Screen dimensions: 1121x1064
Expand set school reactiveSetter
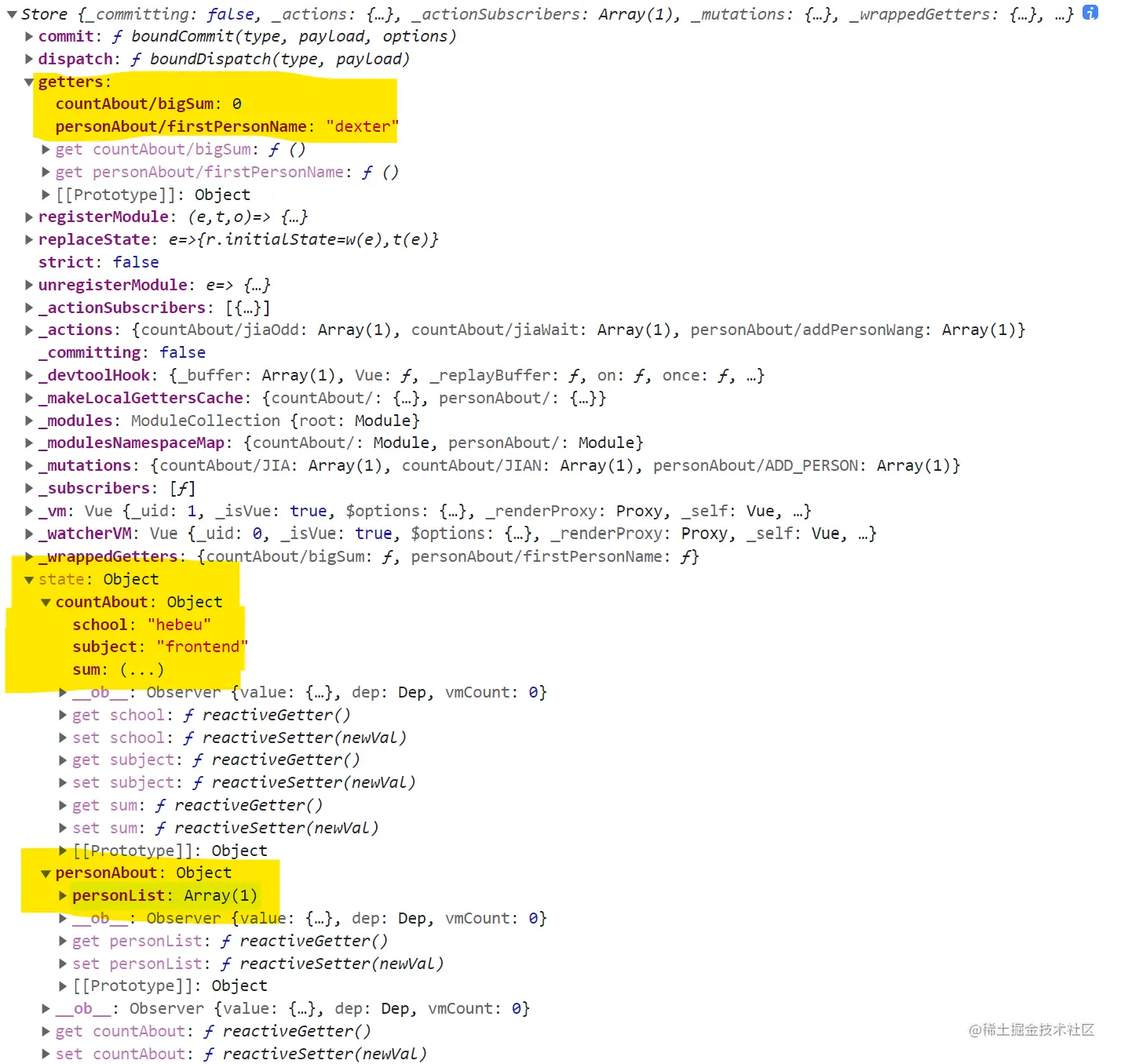(x=64, y=738)
